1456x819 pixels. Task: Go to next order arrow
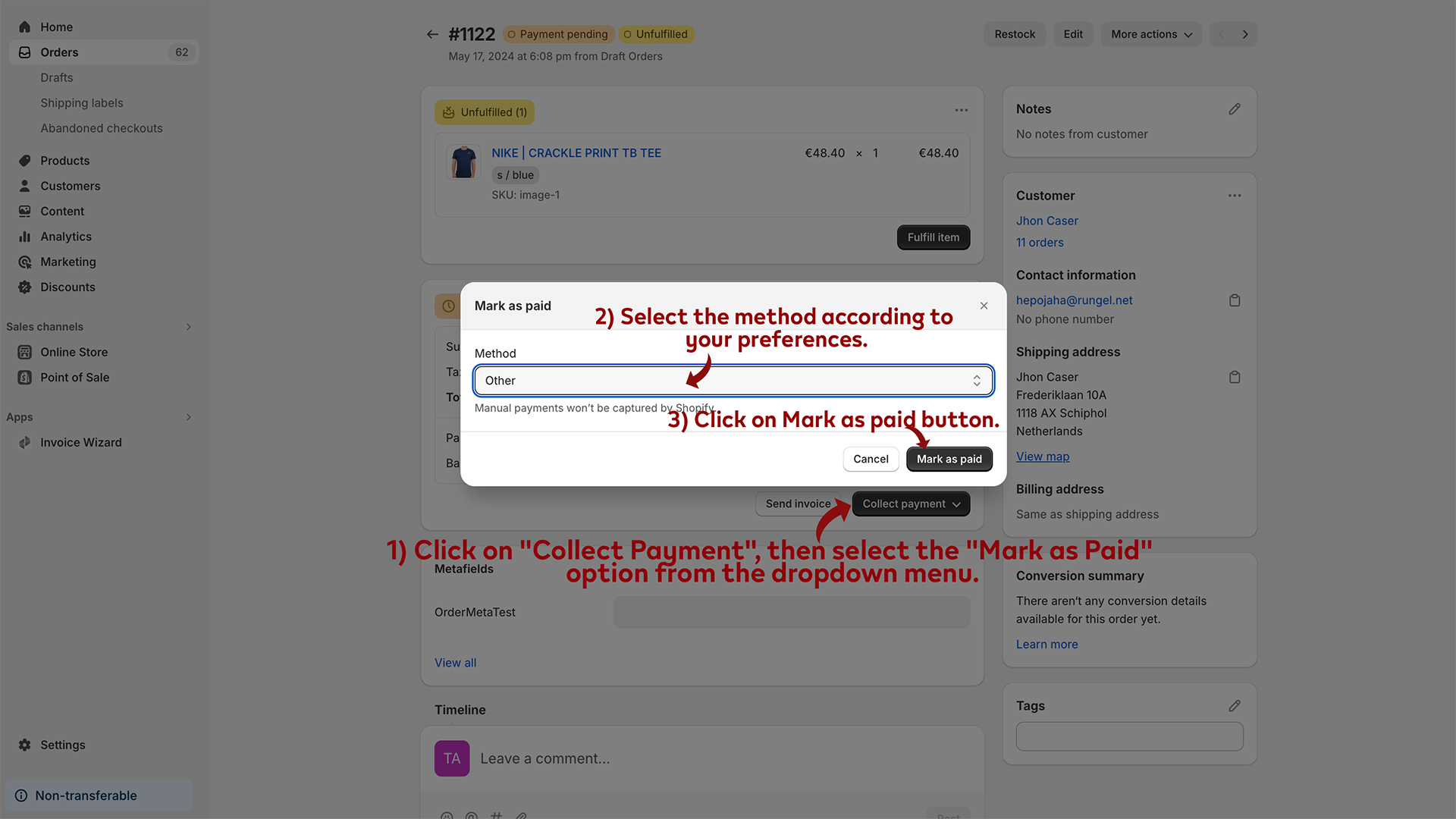(1245, 34)
